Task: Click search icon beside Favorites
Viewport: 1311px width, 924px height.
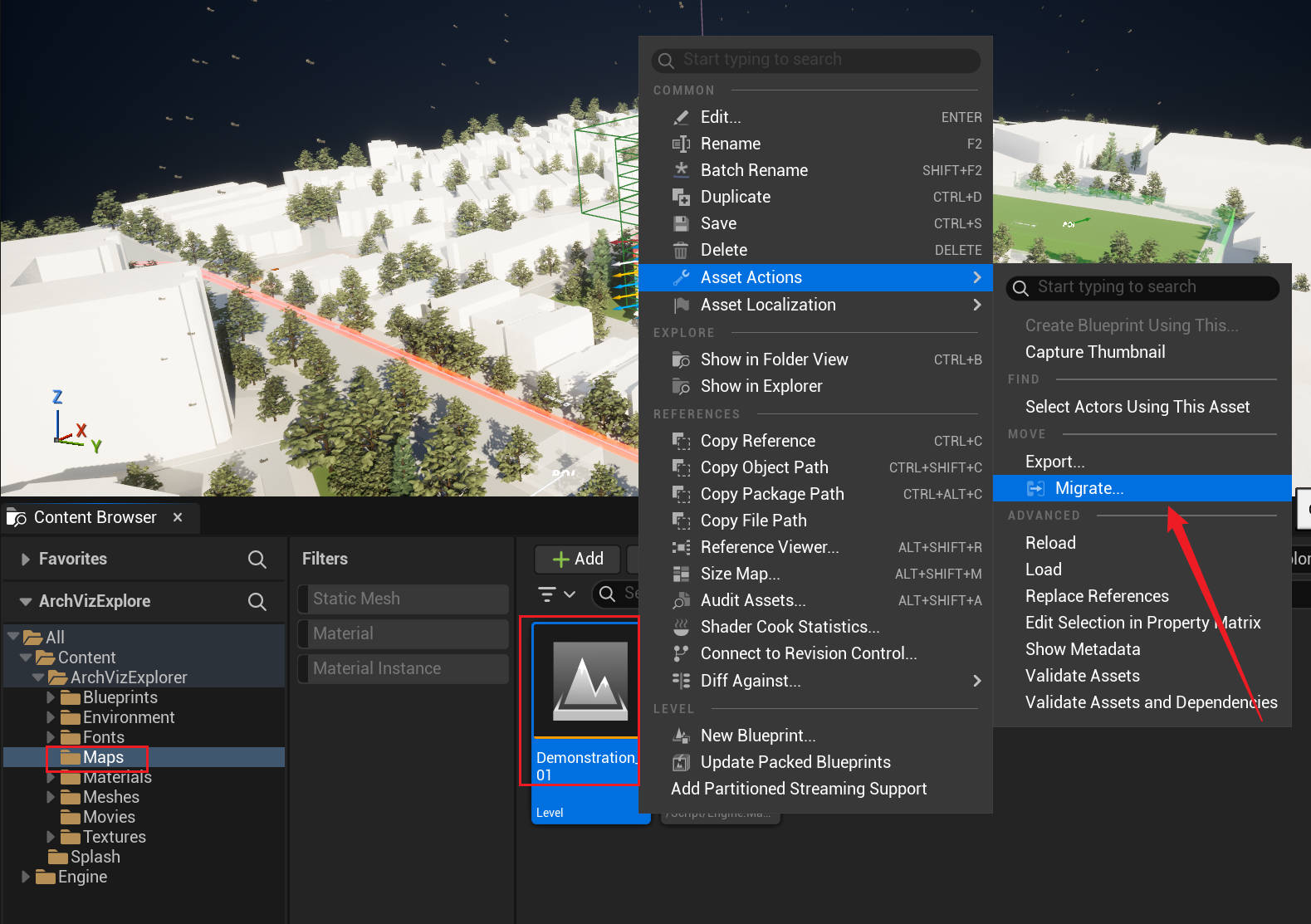Action: click(x=257, y=560)
